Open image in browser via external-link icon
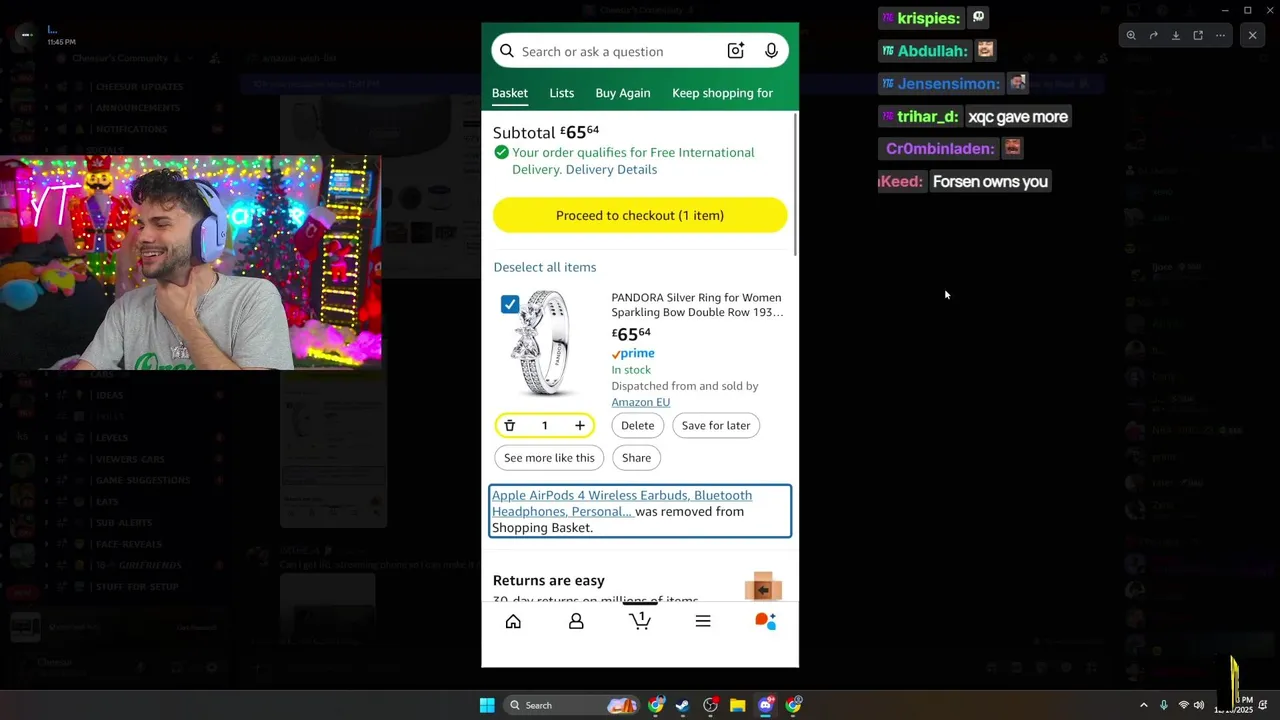 pos(1198,35)
